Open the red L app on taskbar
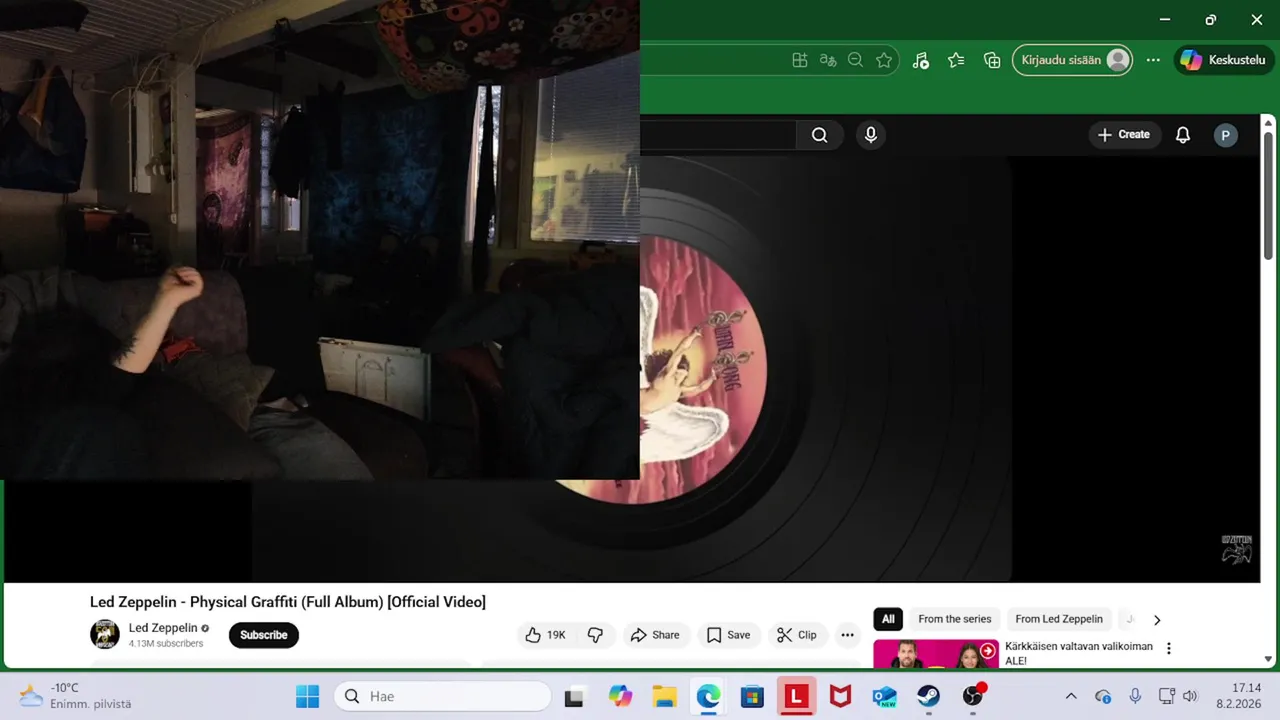 [796, 696]
